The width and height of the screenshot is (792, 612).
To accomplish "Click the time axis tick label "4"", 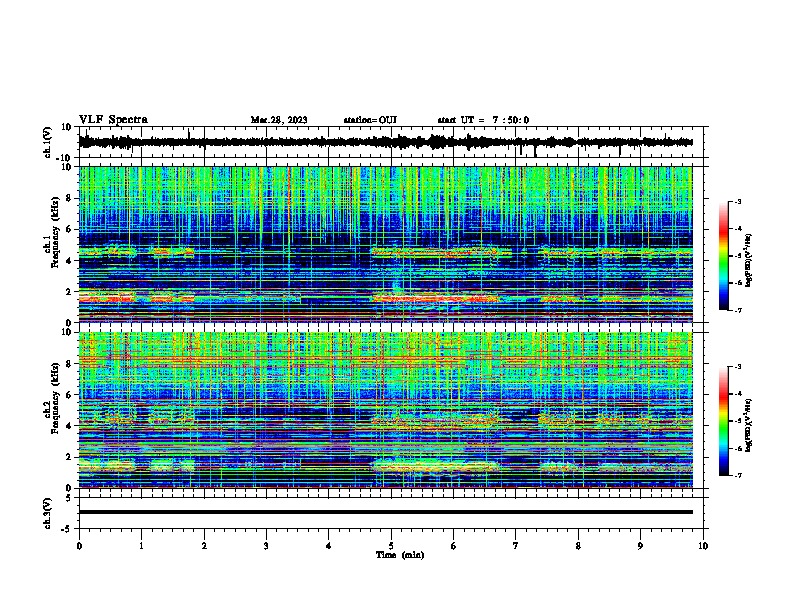I will click(329, 546).
